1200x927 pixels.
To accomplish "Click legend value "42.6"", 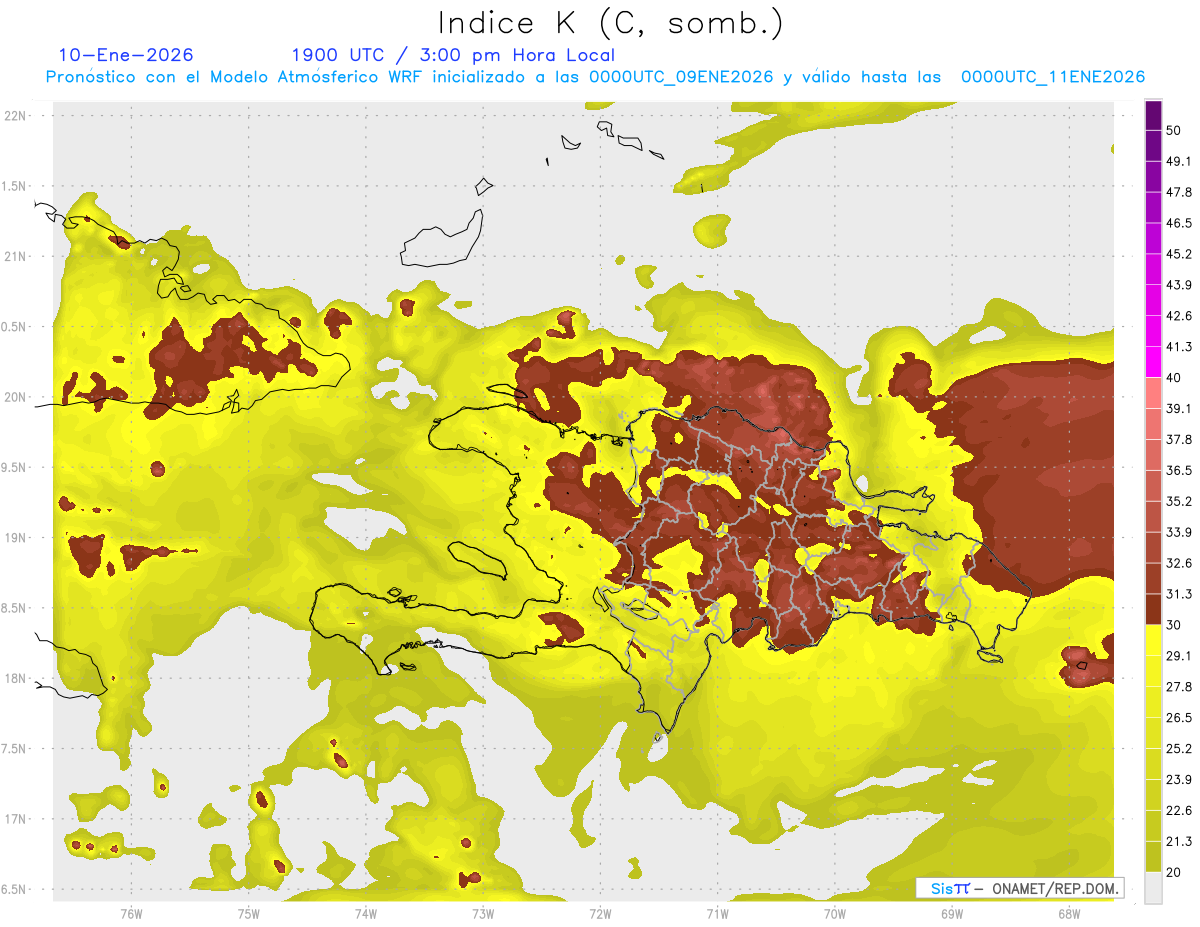I will pyautogui.click(x=1179, y=316).
